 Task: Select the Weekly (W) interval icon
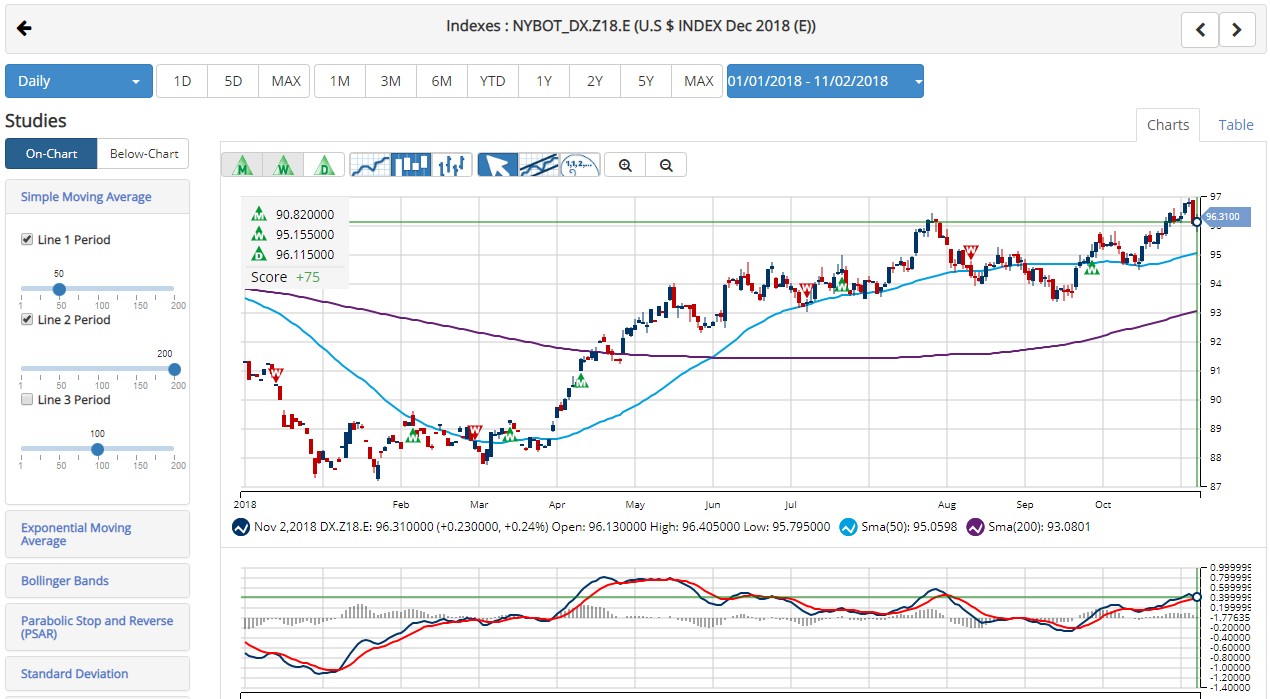click(283, 164)
